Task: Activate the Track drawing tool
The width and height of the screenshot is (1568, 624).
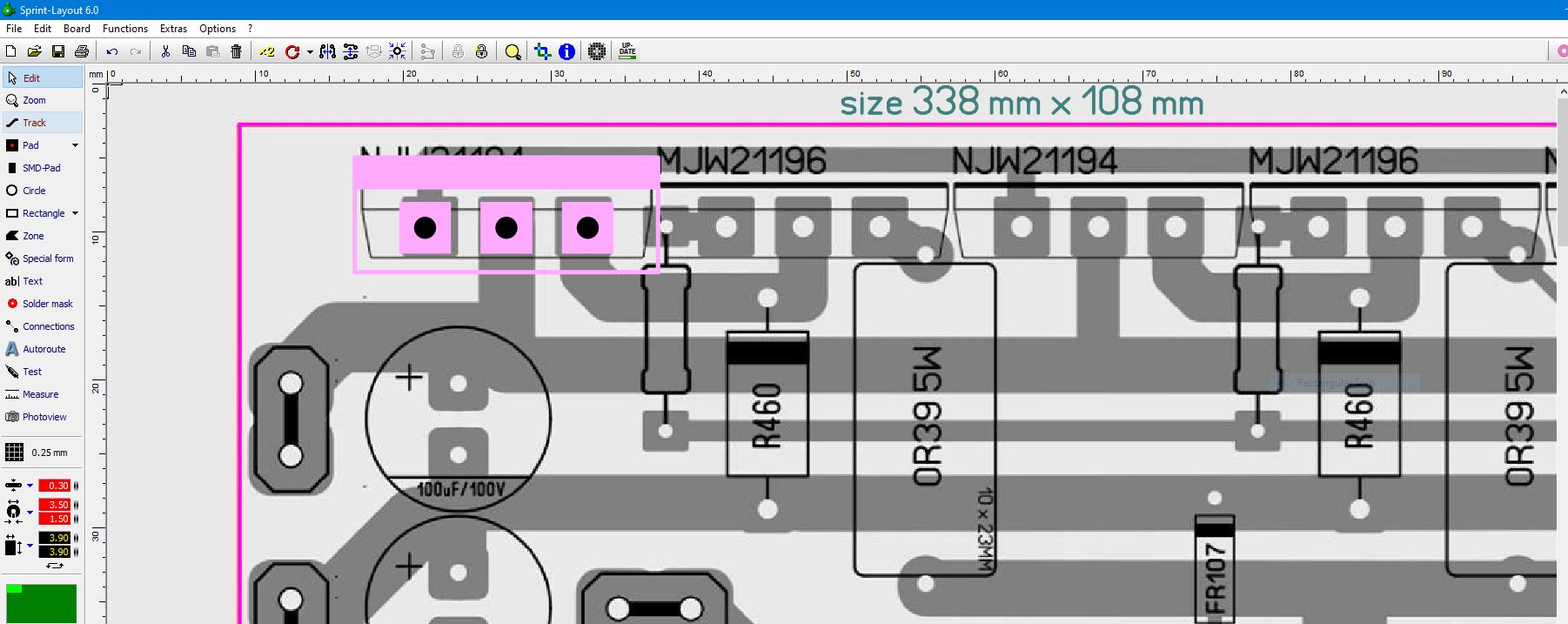Action: (x=43, y=123)
